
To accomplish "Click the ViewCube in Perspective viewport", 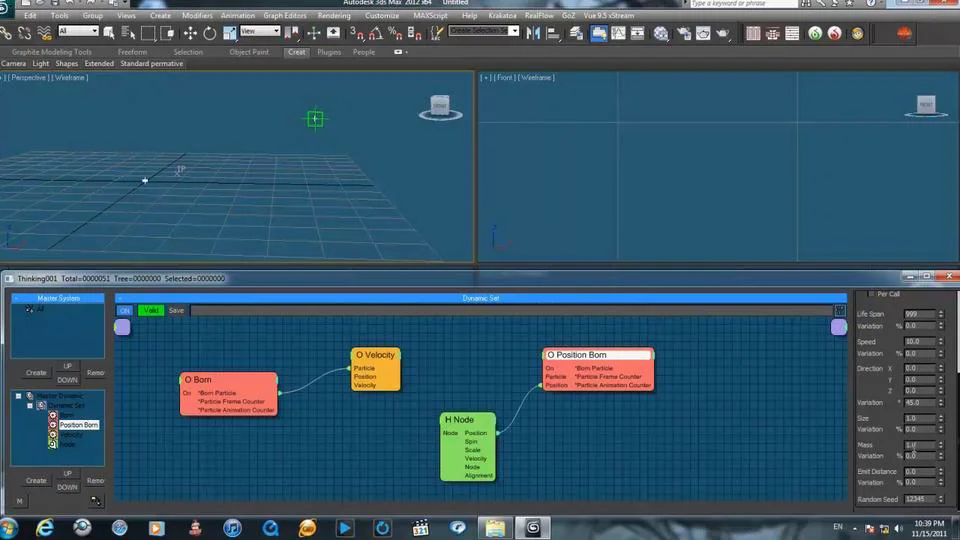I will coord(439,106).
